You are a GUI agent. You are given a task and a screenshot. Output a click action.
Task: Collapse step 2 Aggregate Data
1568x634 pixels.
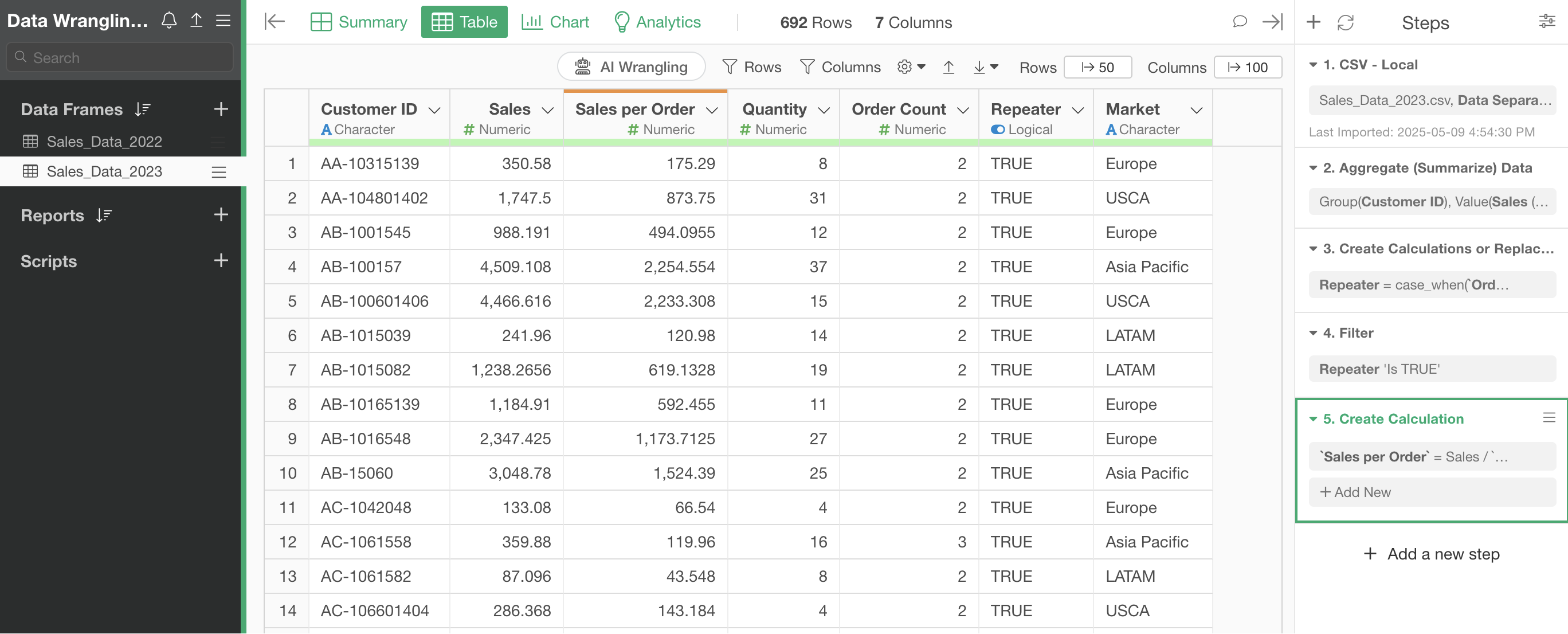click(x=1313, y=168)
